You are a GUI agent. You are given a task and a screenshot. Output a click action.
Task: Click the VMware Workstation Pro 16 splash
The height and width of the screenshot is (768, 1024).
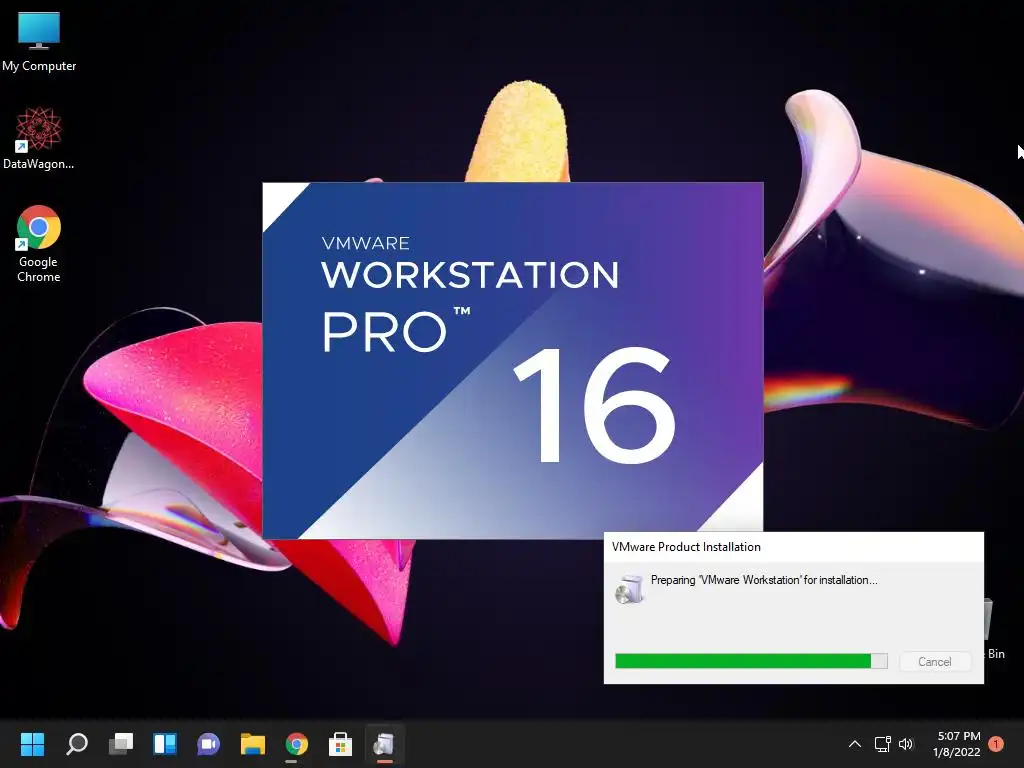(513, 360)
